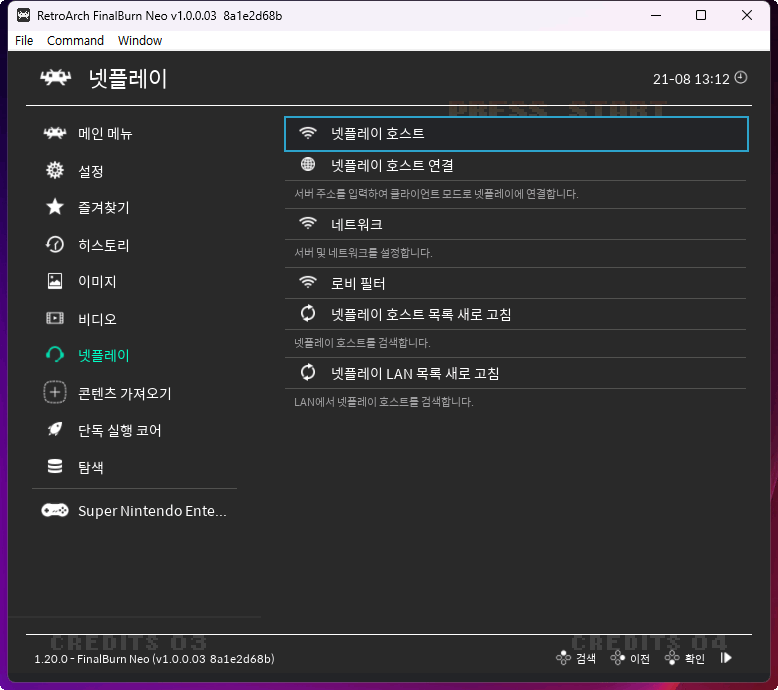The width and height of the screenshot is (778, 690).
Task: Click the wifi icon beside 네트워크
Action: (x=308, y=223)
